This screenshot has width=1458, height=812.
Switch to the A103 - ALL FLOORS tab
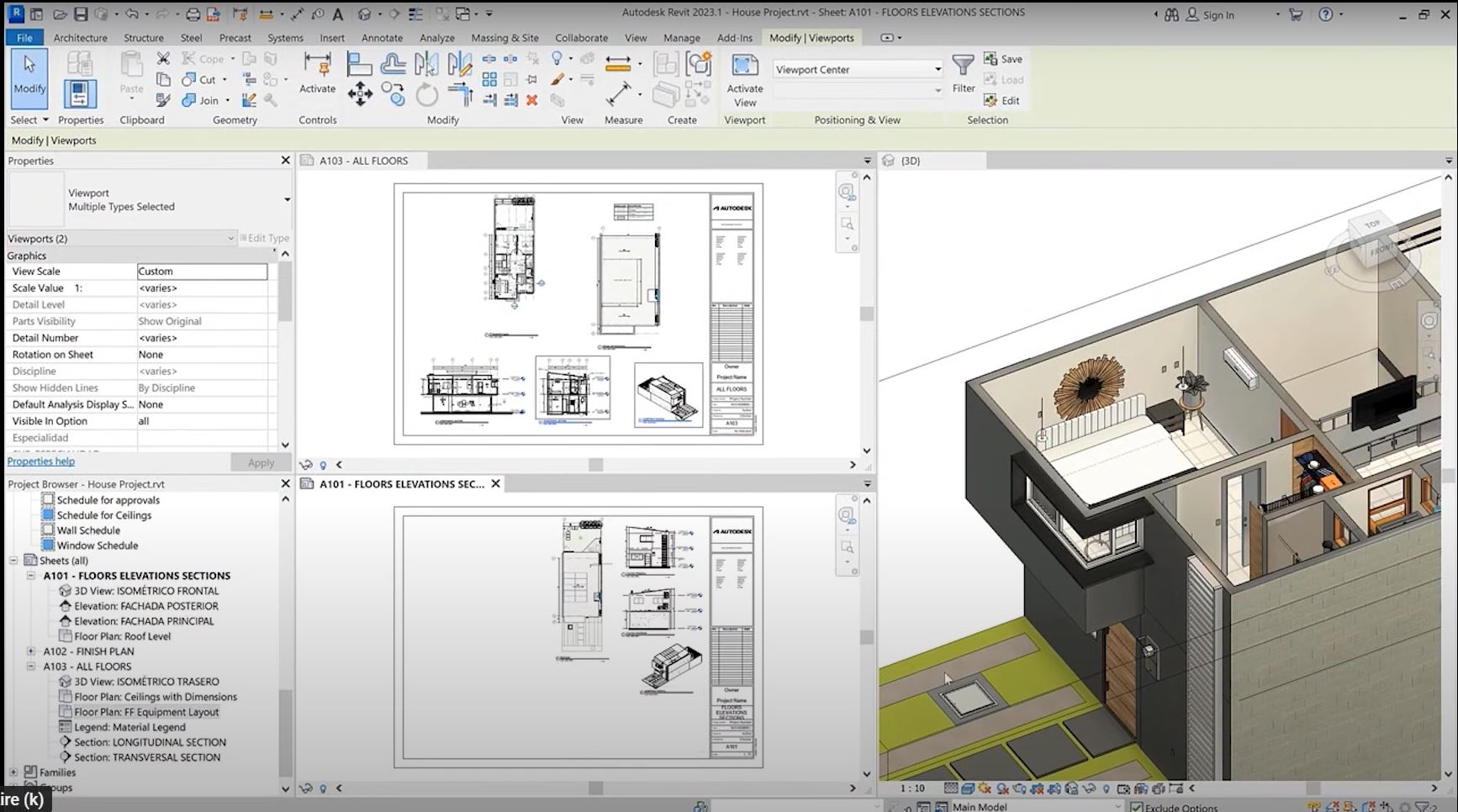coord(363,161)
